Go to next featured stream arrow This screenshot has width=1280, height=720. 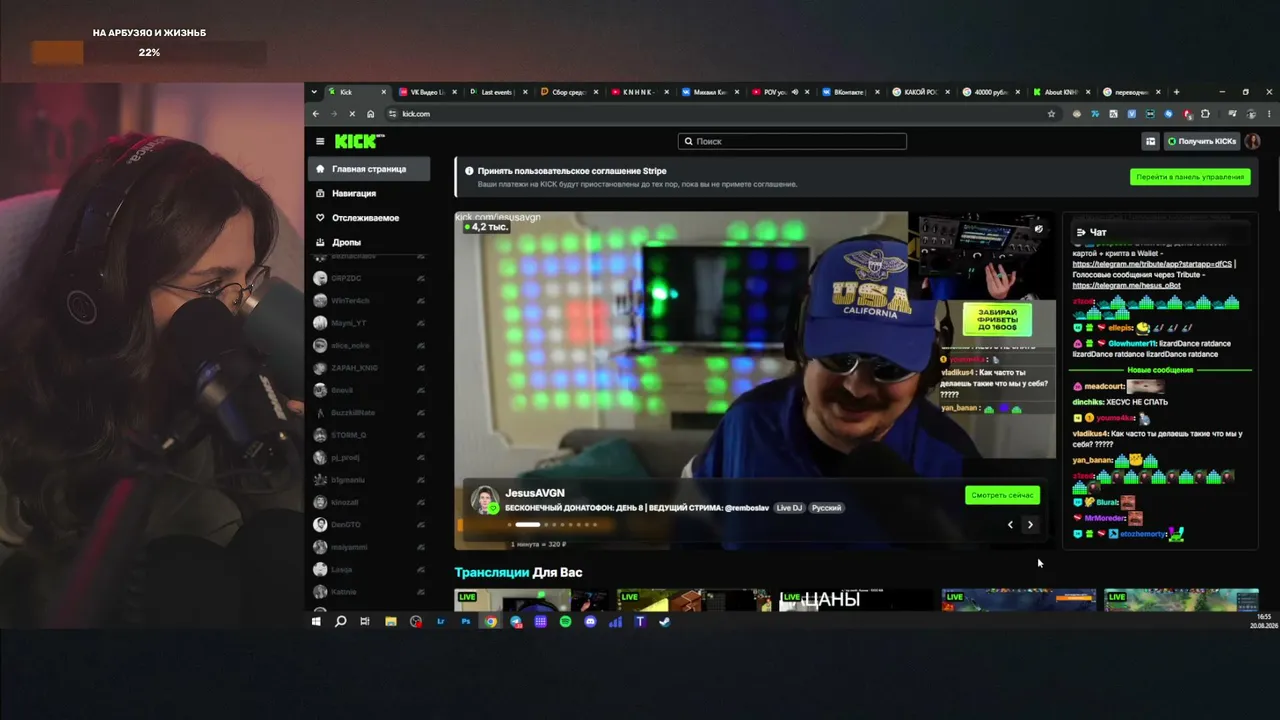click(1030, 525)
